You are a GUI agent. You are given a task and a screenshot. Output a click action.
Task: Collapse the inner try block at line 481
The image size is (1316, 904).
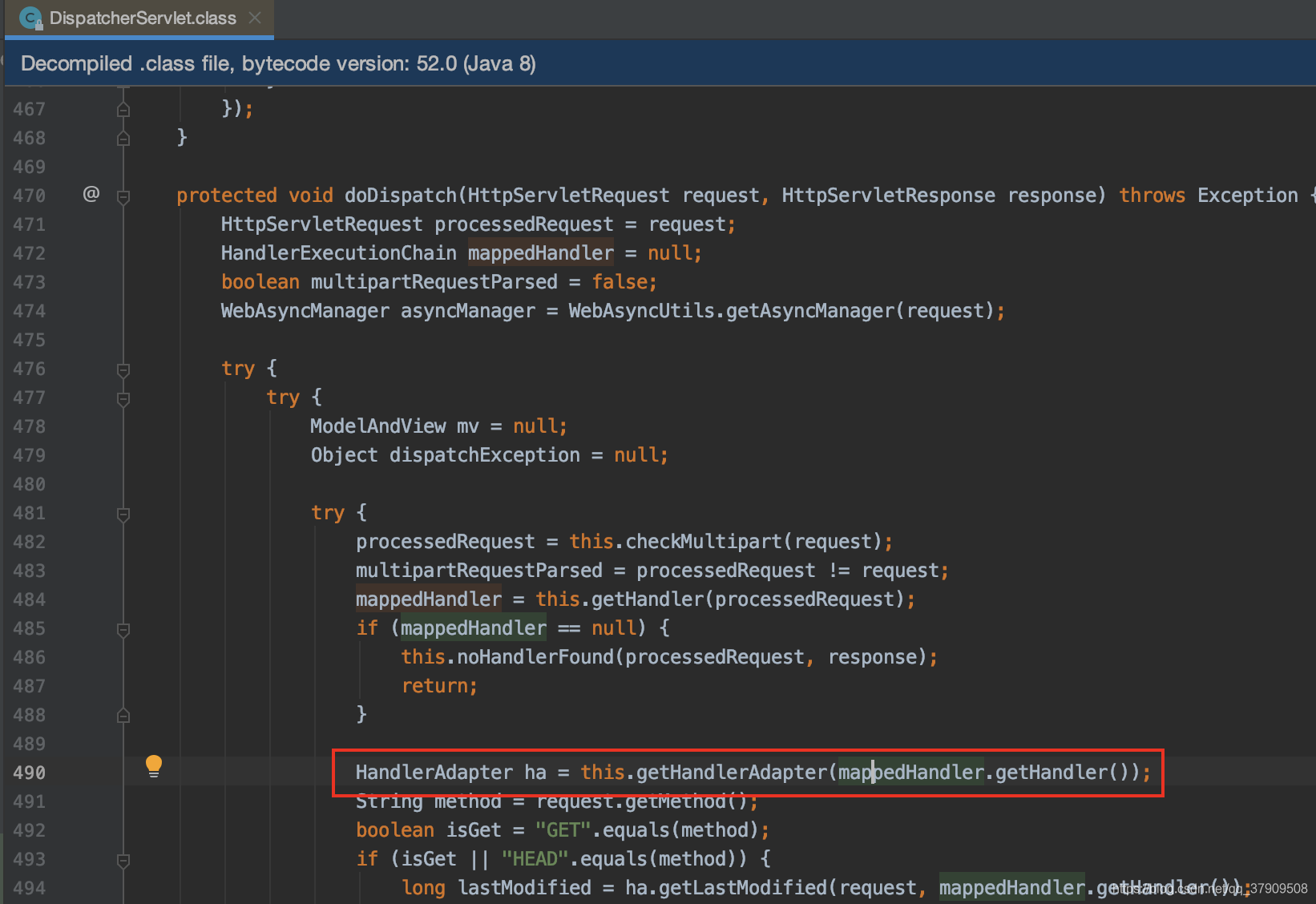(x=123, y=514)
